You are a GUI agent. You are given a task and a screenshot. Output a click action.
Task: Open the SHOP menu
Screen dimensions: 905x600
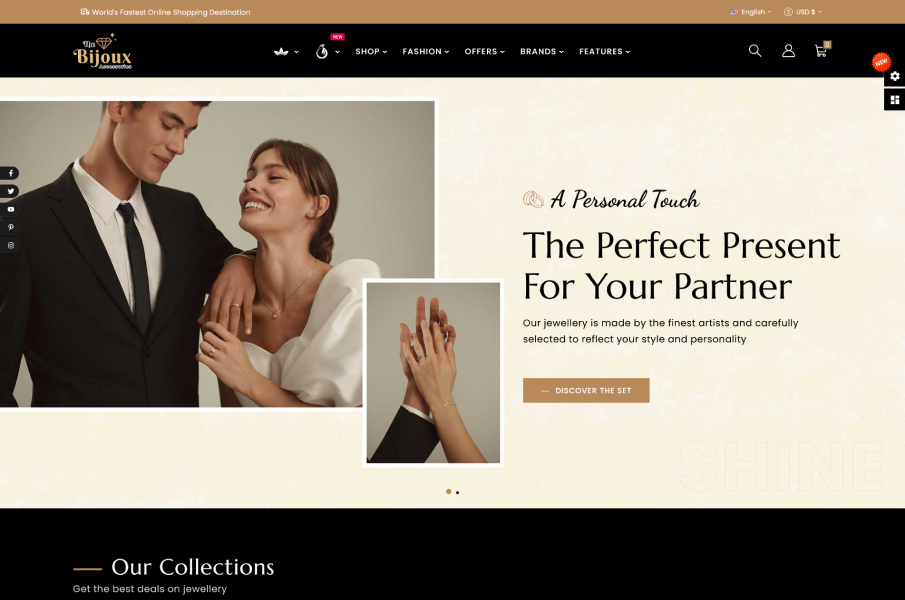371,51
